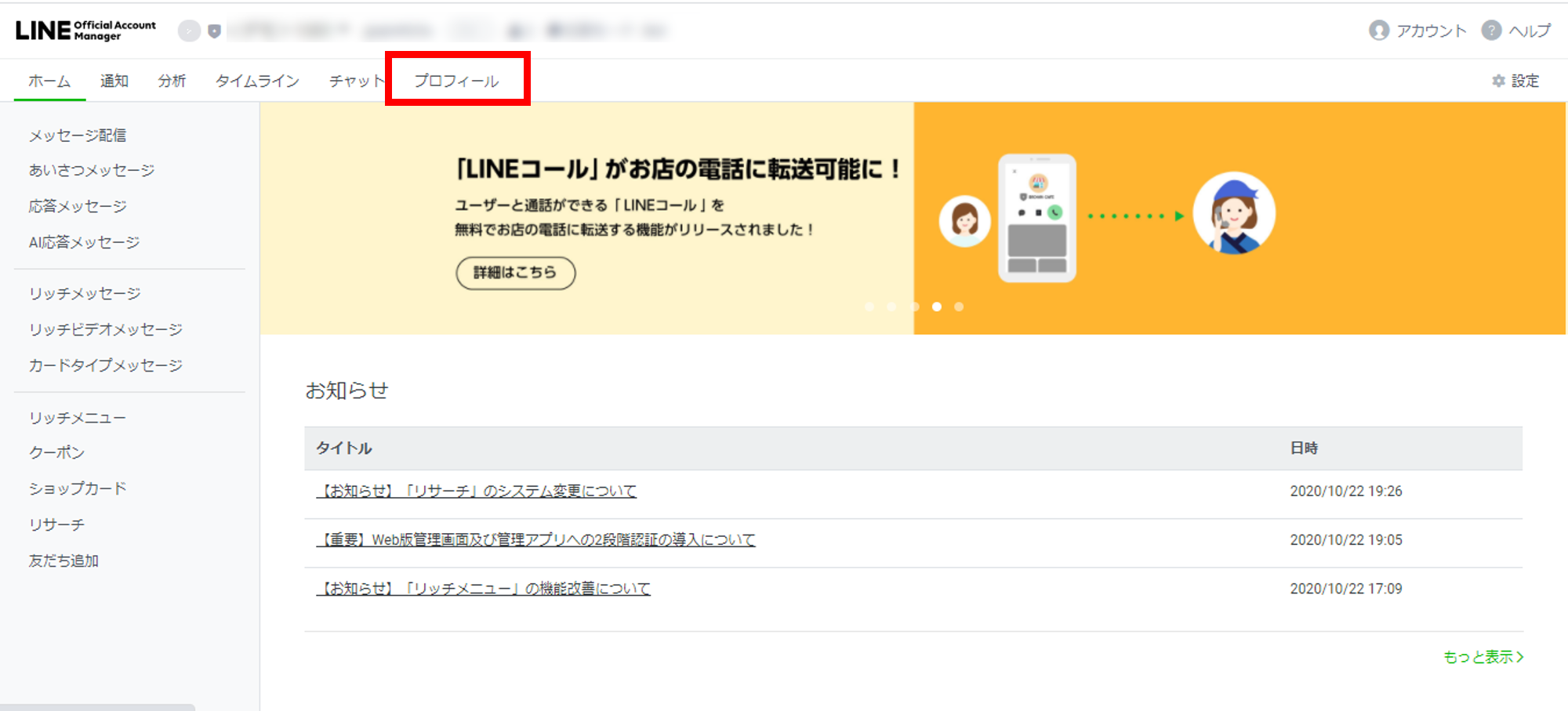Click the brown-haired woman avatar in banner
Screen dimensions: 1568x711
click(964, 221)
